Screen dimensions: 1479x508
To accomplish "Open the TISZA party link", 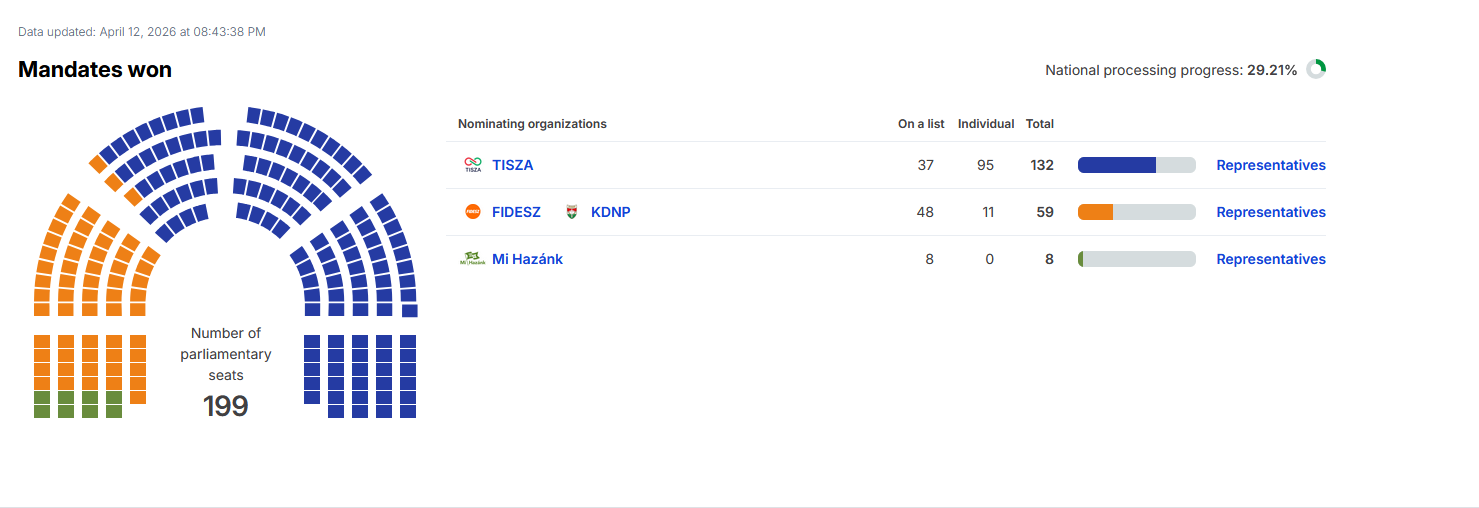I will (x=513, y=165).
